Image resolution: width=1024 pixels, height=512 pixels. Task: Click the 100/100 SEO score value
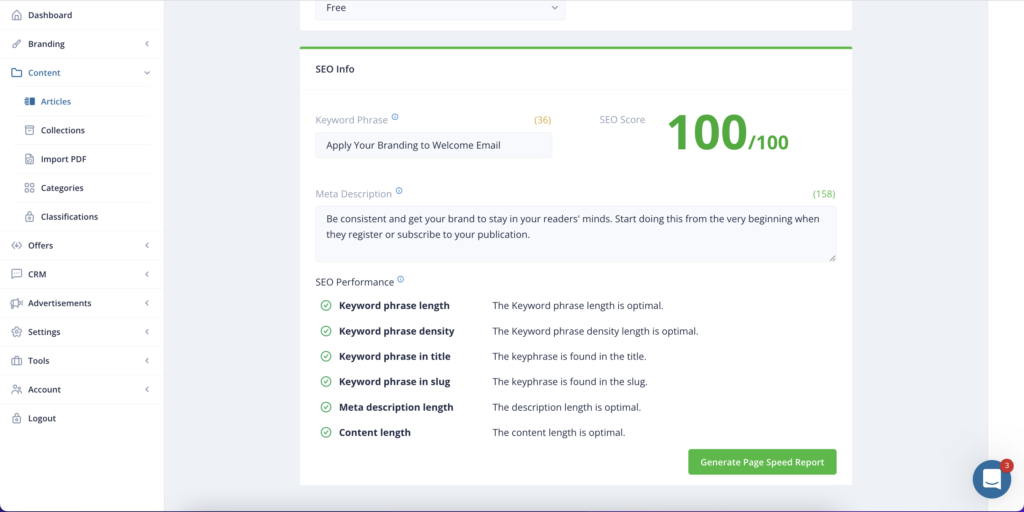(728, 134)
